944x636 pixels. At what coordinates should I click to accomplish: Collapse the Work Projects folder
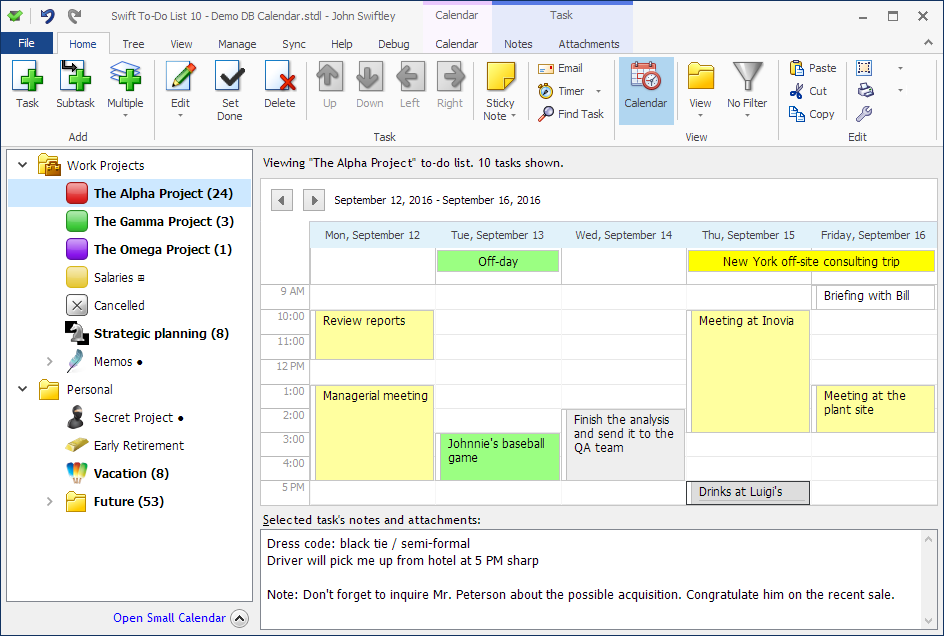(x=22, y=165)
